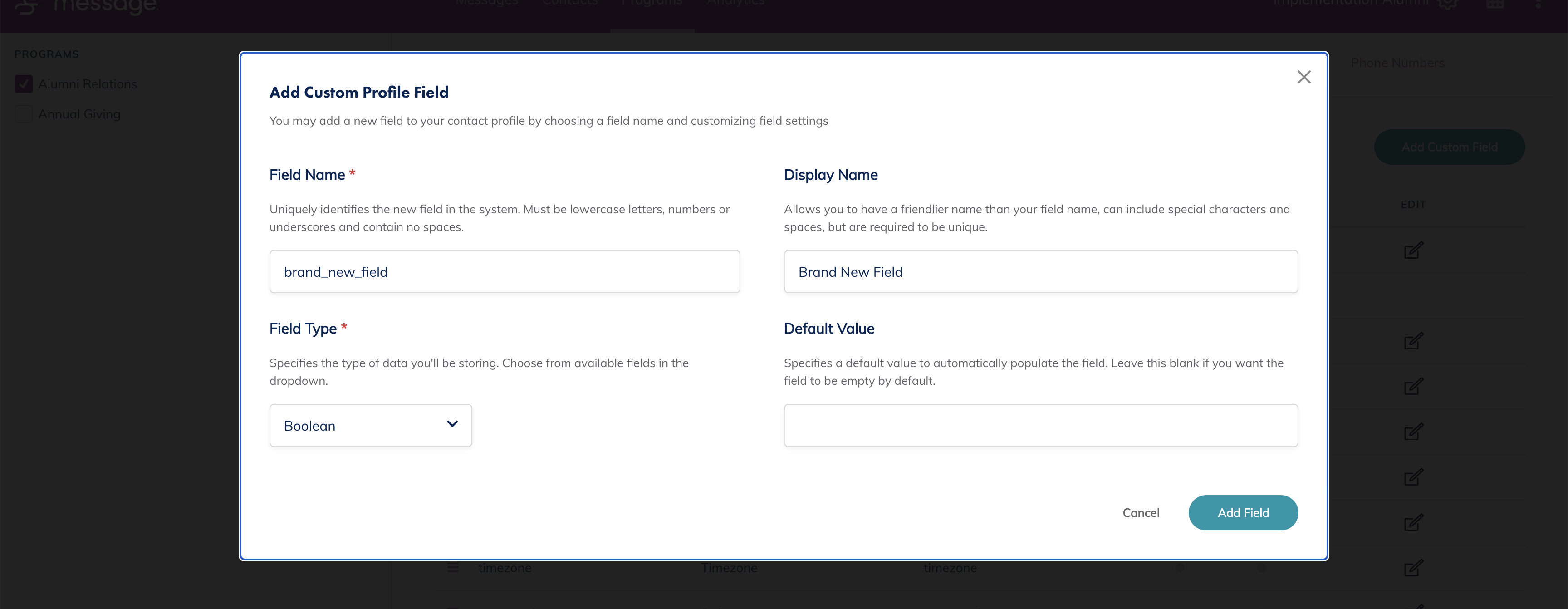Open the Analytics tab in top navigation
The width and height of the screenshot is (1568, 609).
pyautogui.click(x=735, y=4)
